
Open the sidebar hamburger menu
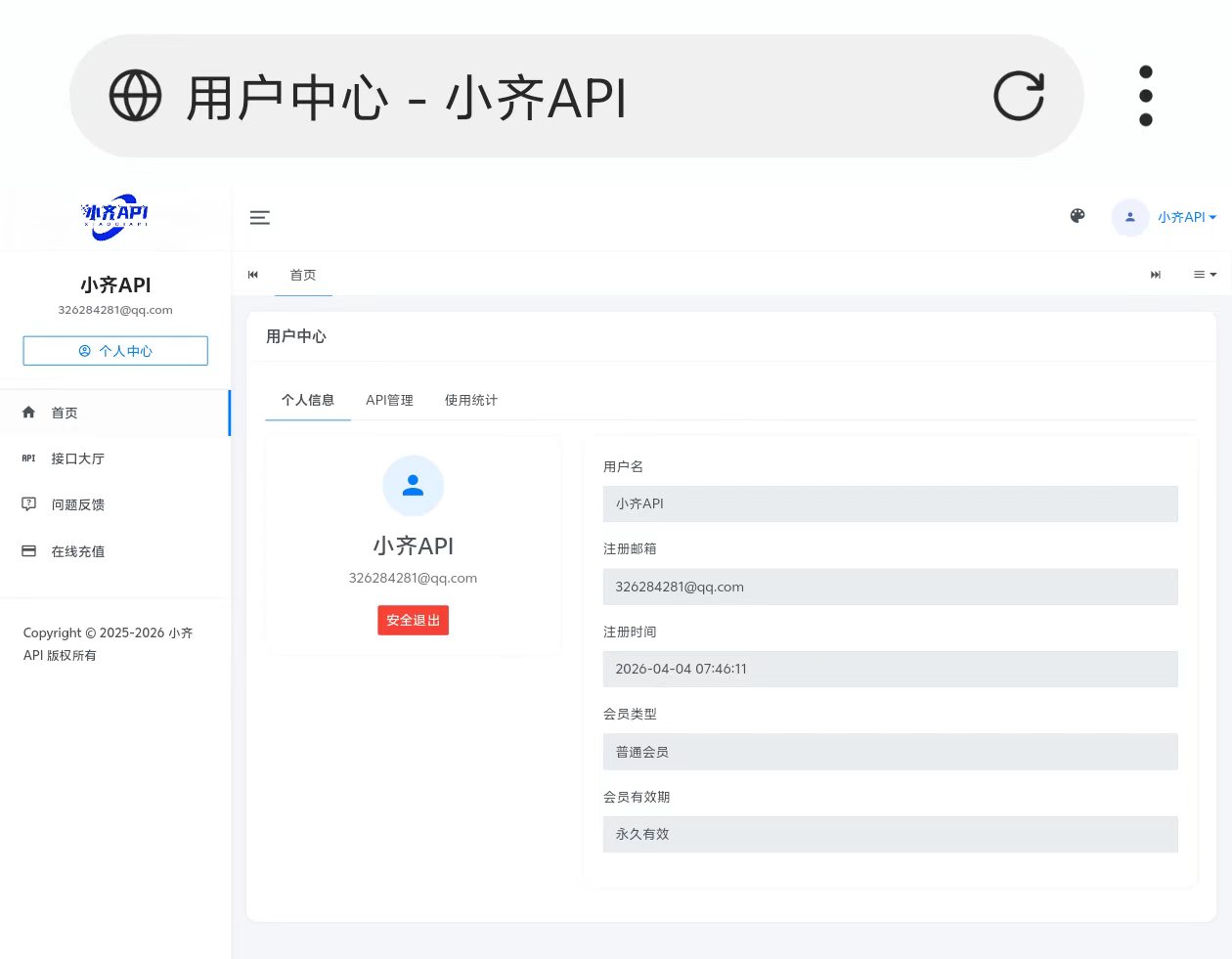point(259,217)
